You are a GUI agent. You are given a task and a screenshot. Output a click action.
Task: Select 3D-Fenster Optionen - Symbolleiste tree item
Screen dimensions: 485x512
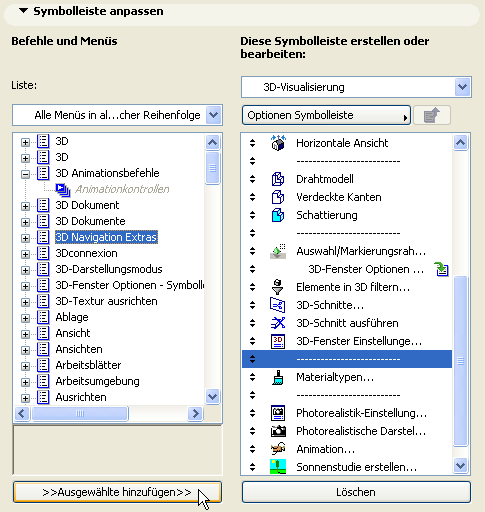(130, 285)
